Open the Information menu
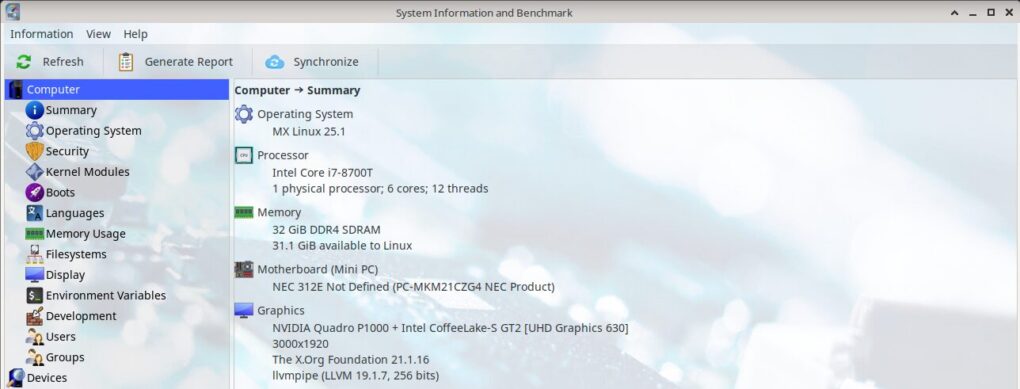The image size is (1020, 389). click(x=42, y=34)
